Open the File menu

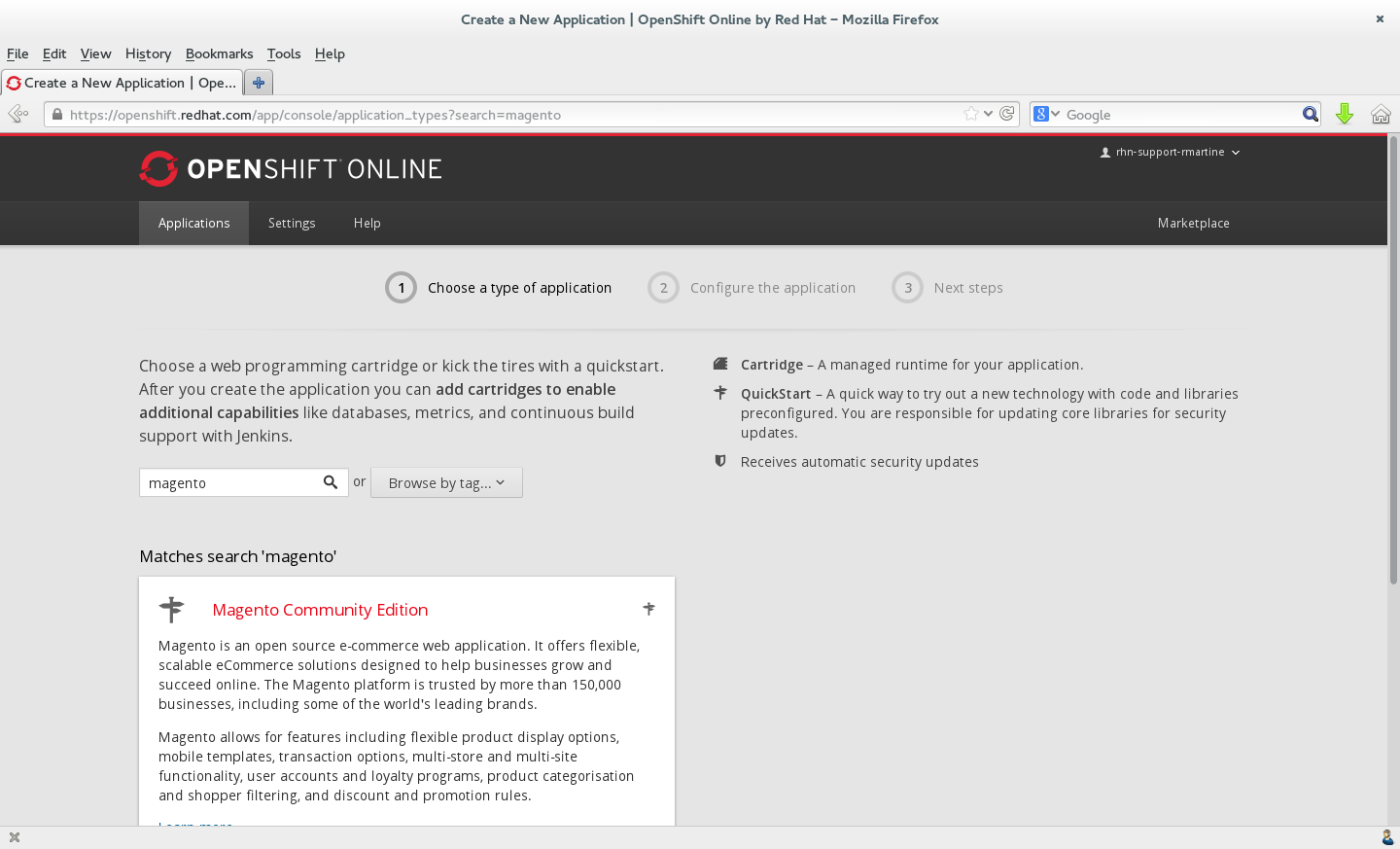17,53
